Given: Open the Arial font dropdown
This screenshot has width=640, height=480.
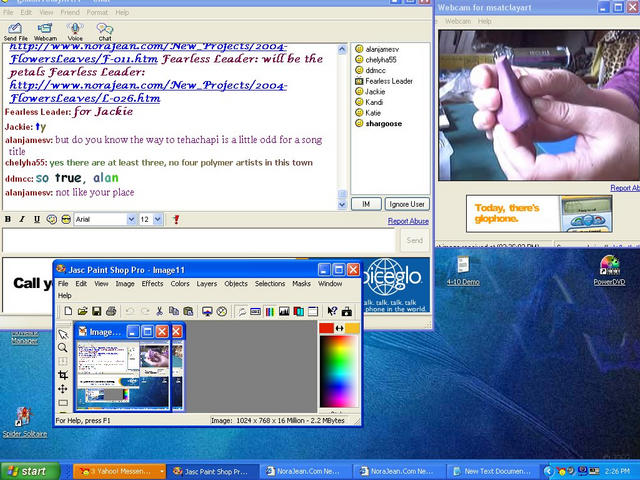Looking at the screenshot, I should pyautogui.click(x=131, y=219).
